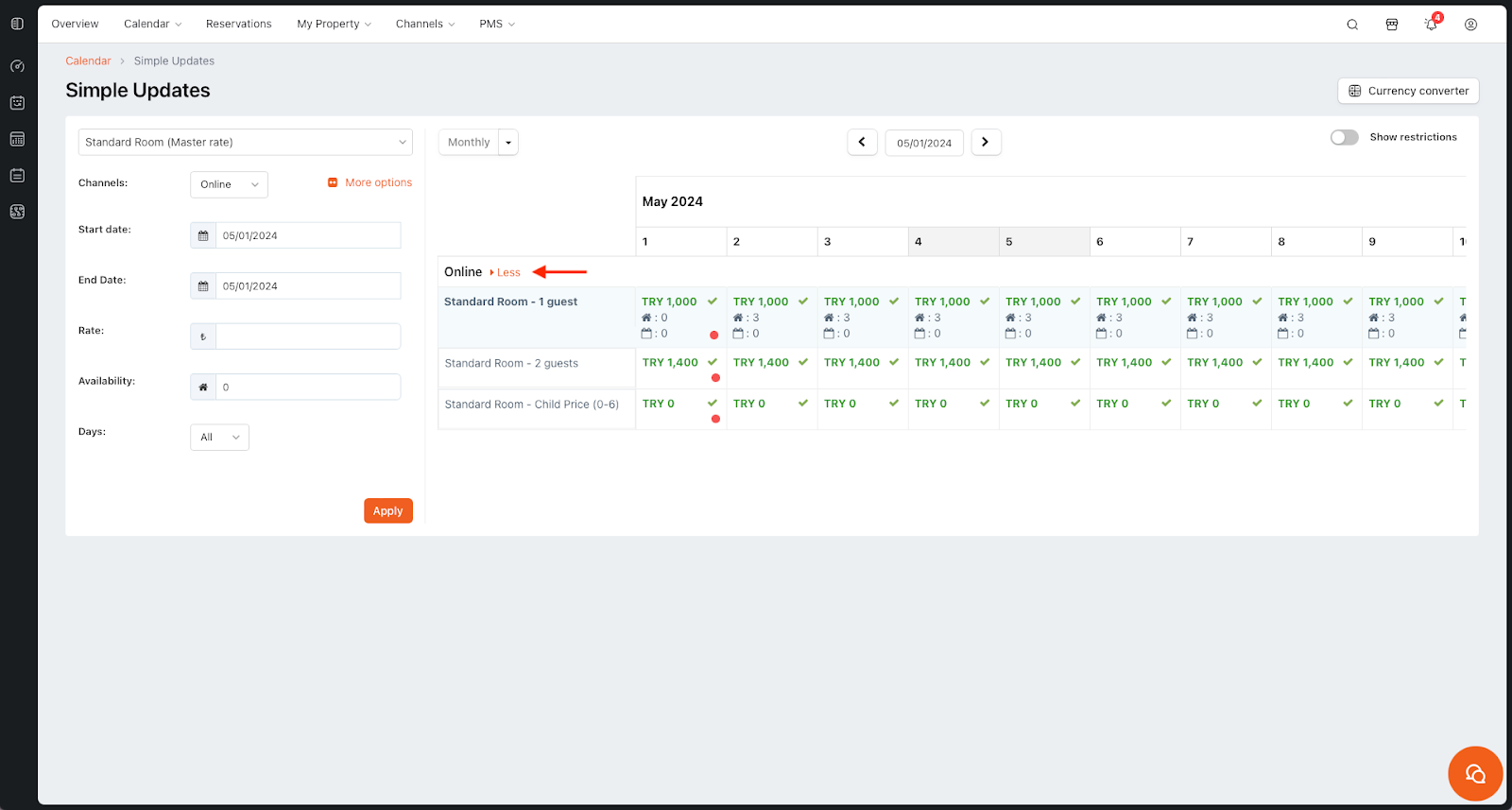The height and width of the screenshot is (810, 1512).
Task: Open the user account profile icon
Action: pos(1470,25)
